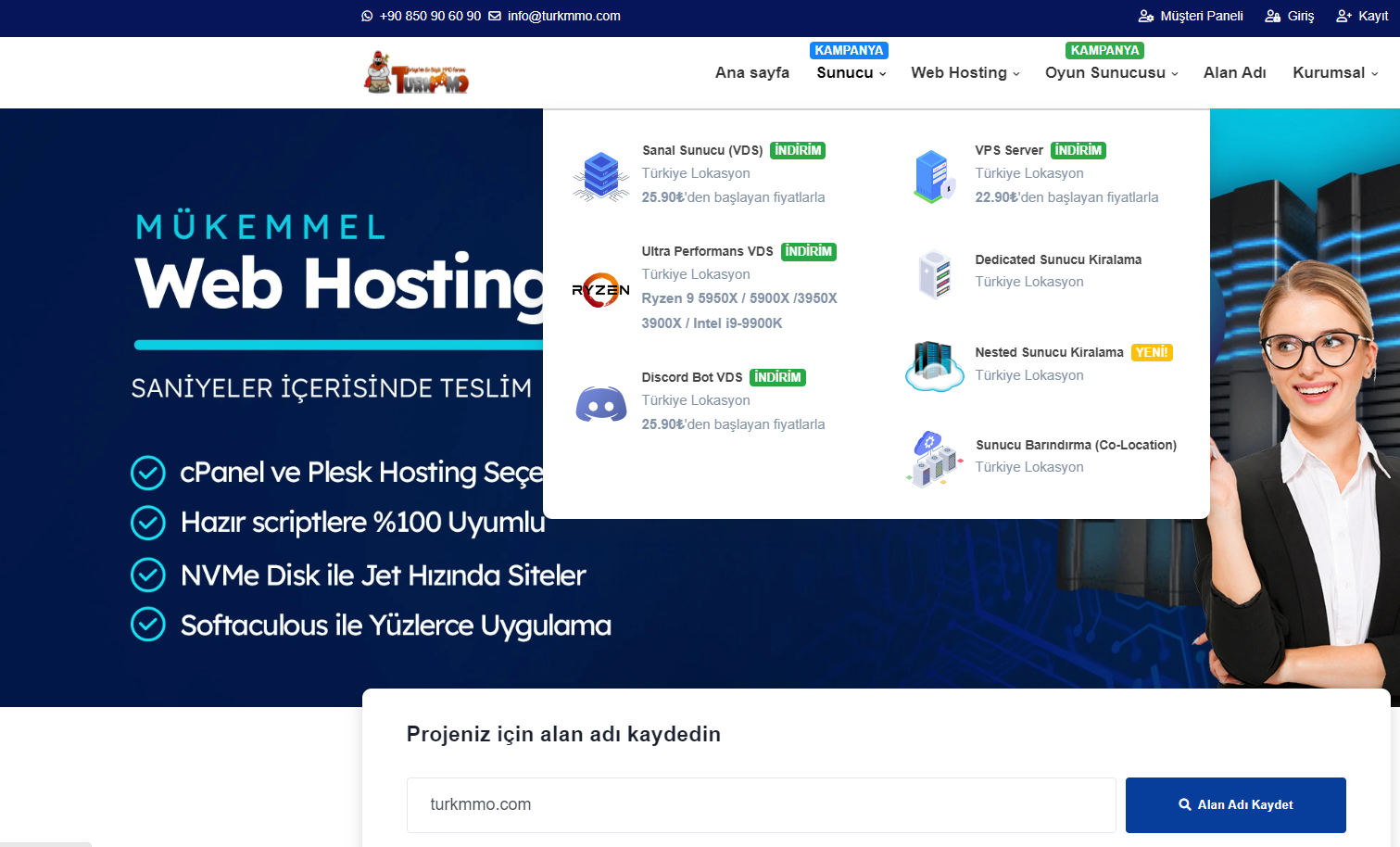
Task: Click the İNDİRİM badge on Ultra Performans VDS
Action: pyautogui.click(x=809, y=251)
